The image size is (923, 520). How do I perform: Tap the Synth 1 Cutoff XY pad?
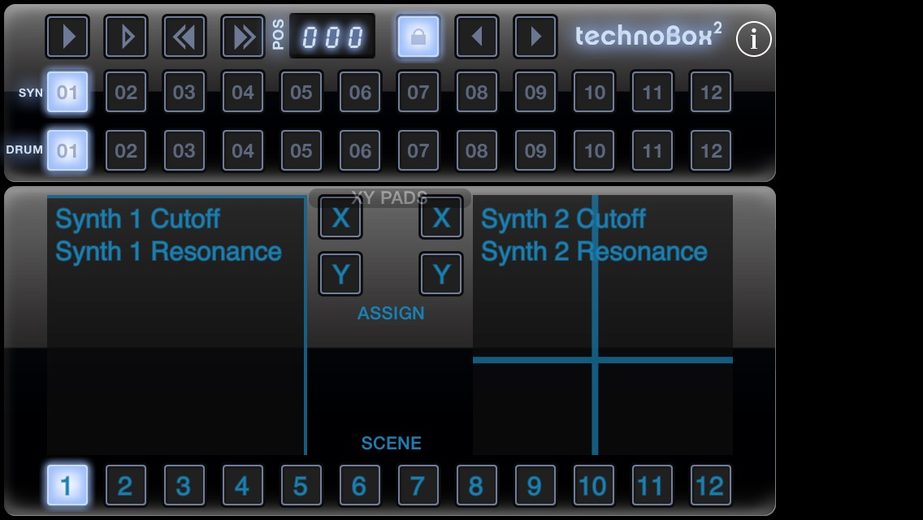click(x=177, y=325)
